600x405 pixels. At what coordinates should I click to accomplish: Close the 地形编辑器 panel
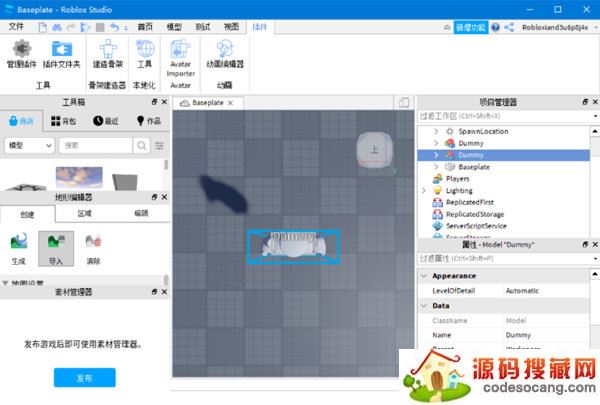[x=164, y=197]
